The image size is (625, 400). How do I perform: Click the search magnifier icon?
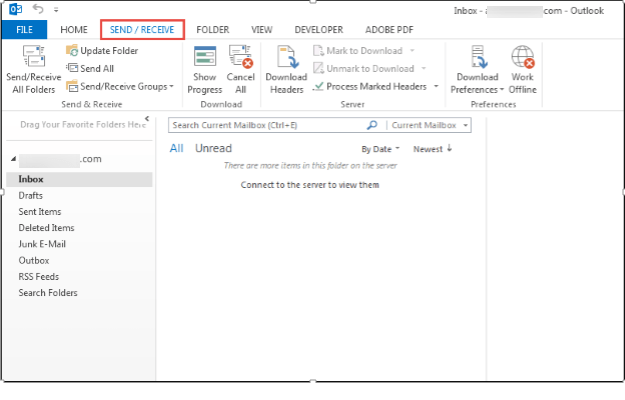point(372,125)
